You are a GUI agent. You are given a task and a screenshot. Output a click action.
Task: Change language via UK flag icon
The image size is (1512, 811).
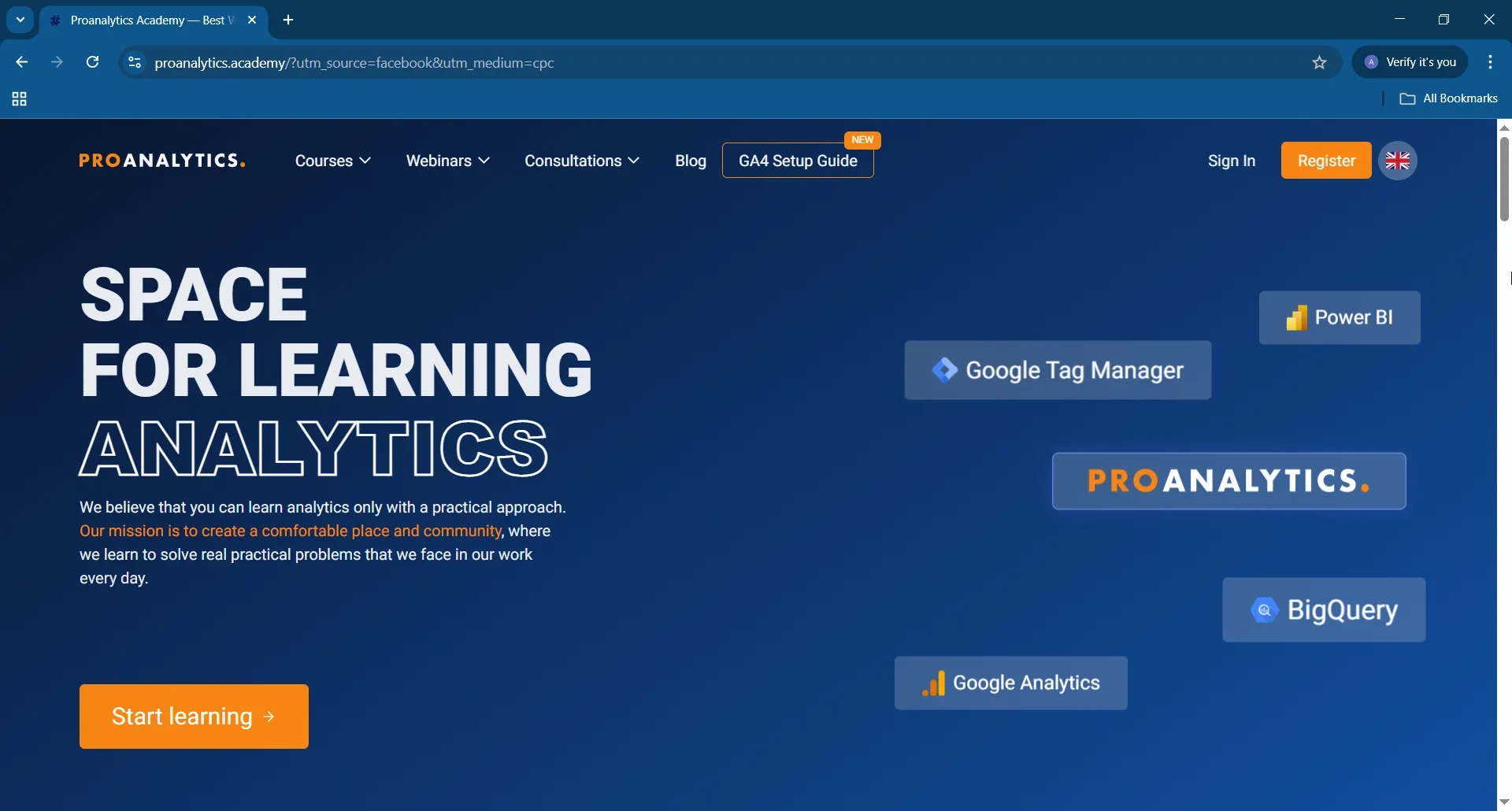click(x=1398, y=161)
